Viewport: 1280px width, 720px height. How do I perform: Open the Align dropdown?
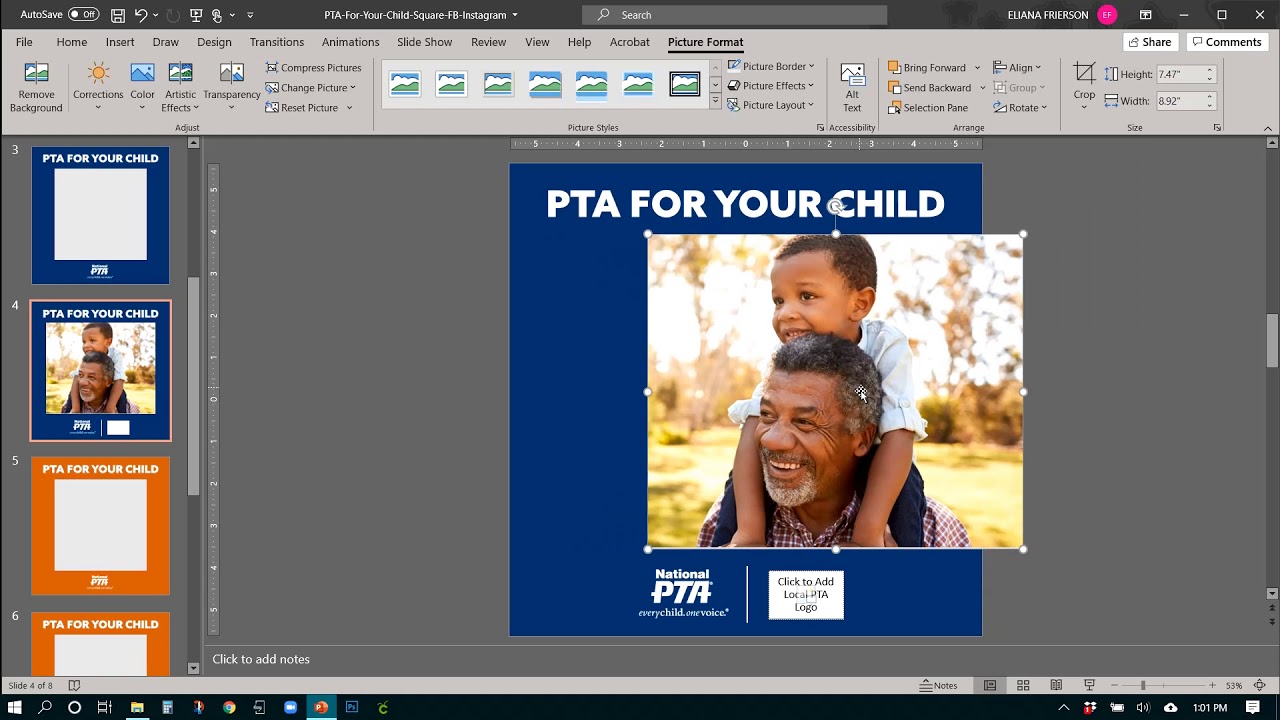(1017, 67)
